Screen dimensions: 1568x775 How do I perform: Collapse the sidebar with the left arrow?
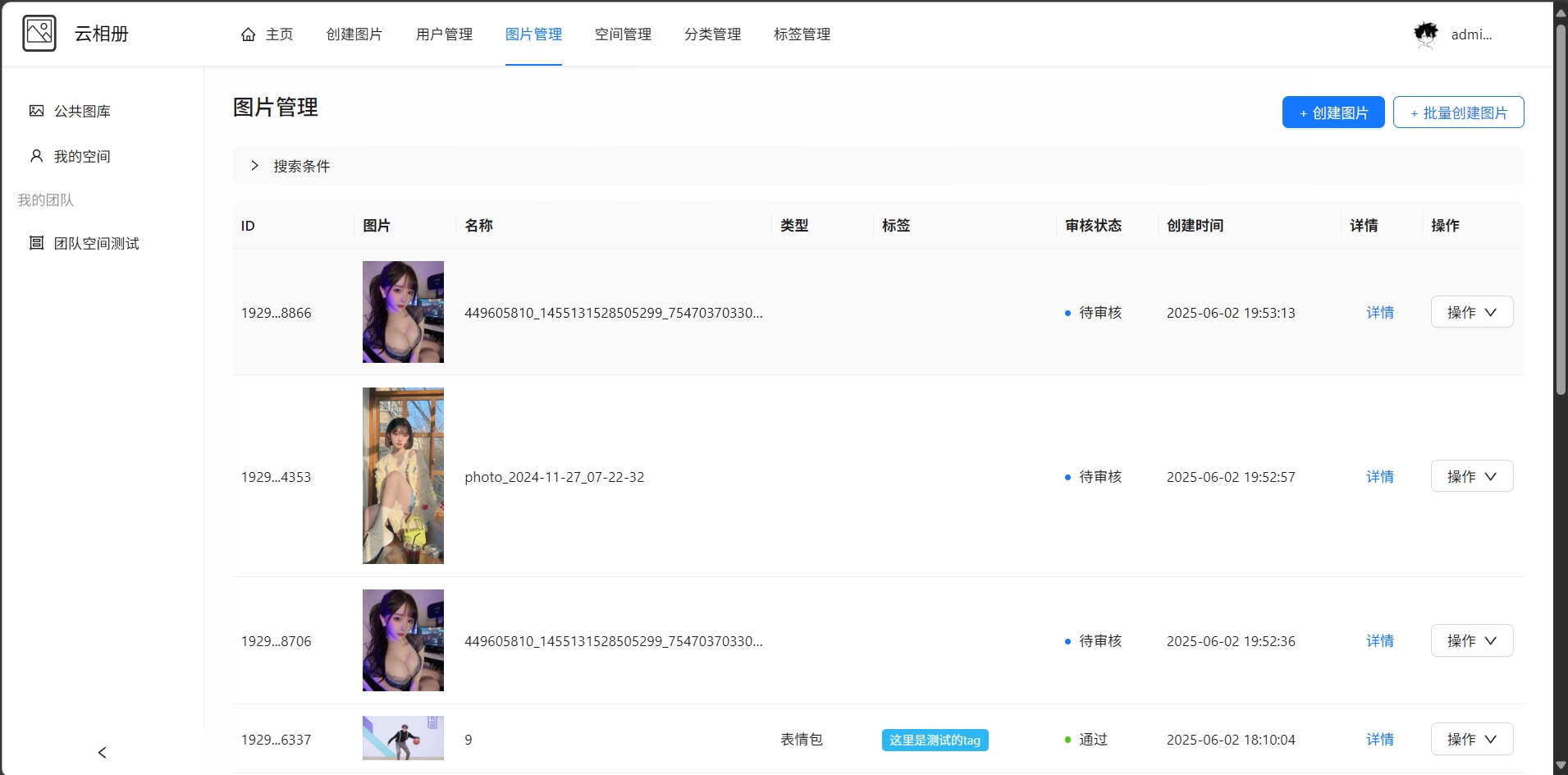click(102, 752)
